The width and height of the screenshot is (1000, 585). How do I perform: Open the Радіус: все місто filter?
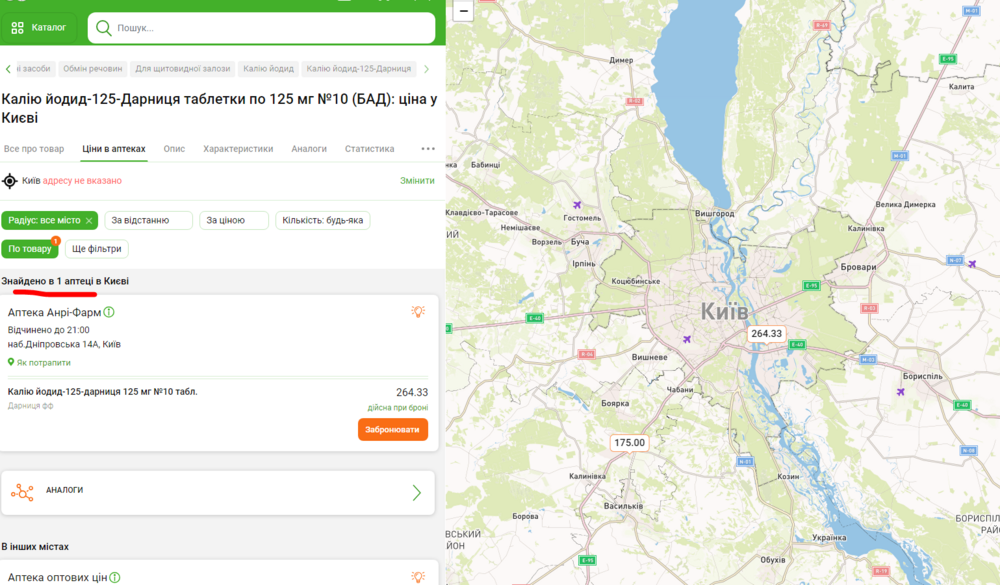(x=44, y=220)
